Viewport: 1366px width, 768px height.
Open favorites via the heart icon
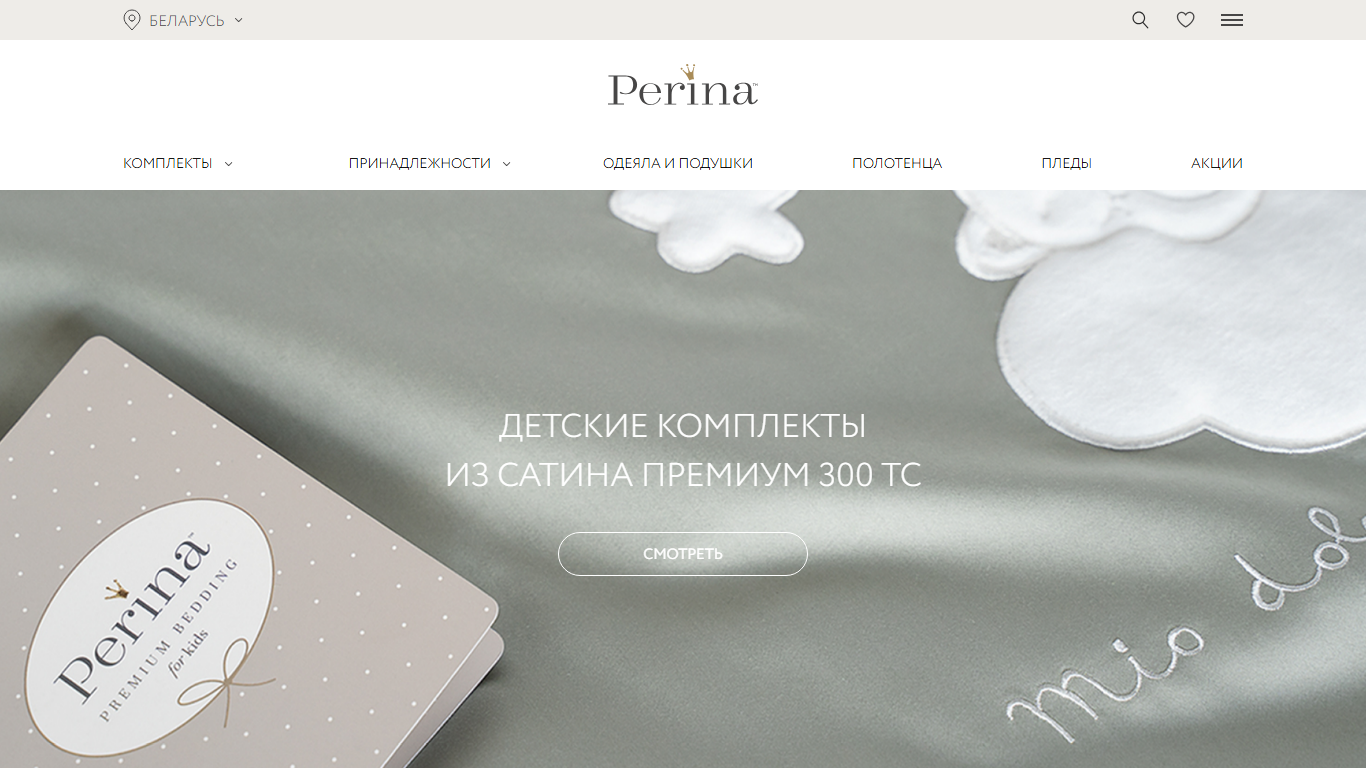(x=1185, y=20)
